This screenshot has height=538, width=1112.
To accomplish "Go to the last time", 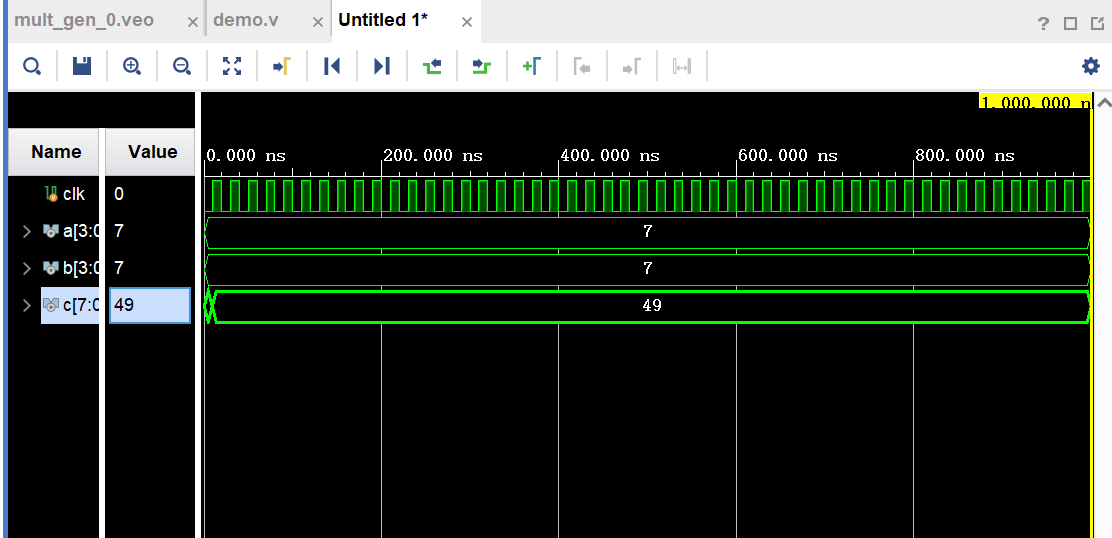I will click(x=382, y=67).
